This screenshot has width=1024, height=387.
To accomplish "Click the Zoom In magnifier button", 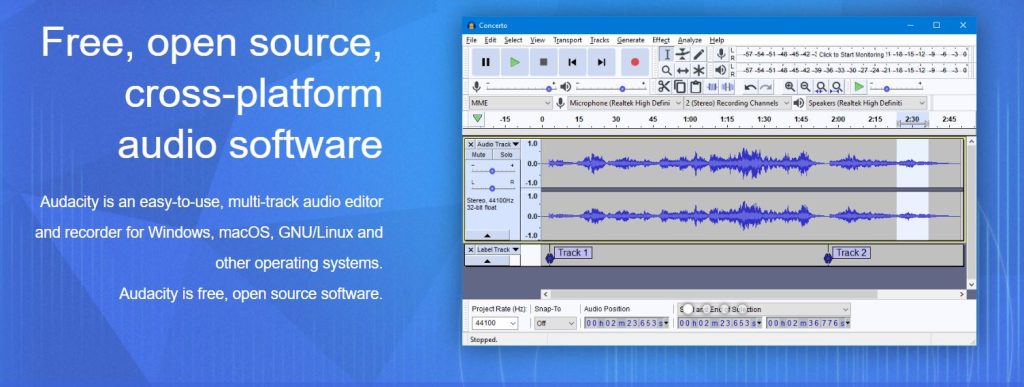I will coord(790,87).
